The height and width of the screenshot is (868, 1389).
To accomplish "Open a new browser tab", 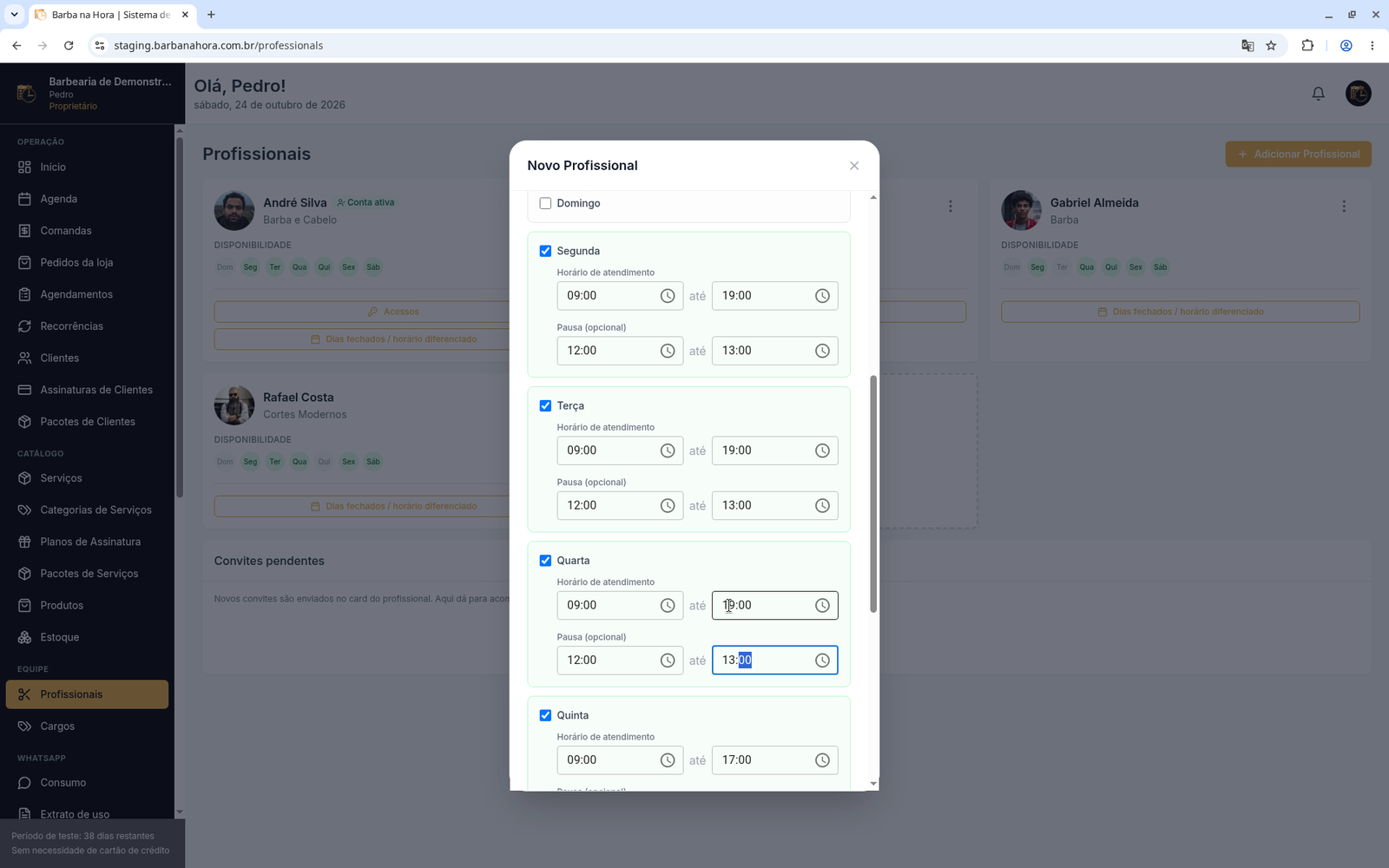I will click(x=211, y=15).
